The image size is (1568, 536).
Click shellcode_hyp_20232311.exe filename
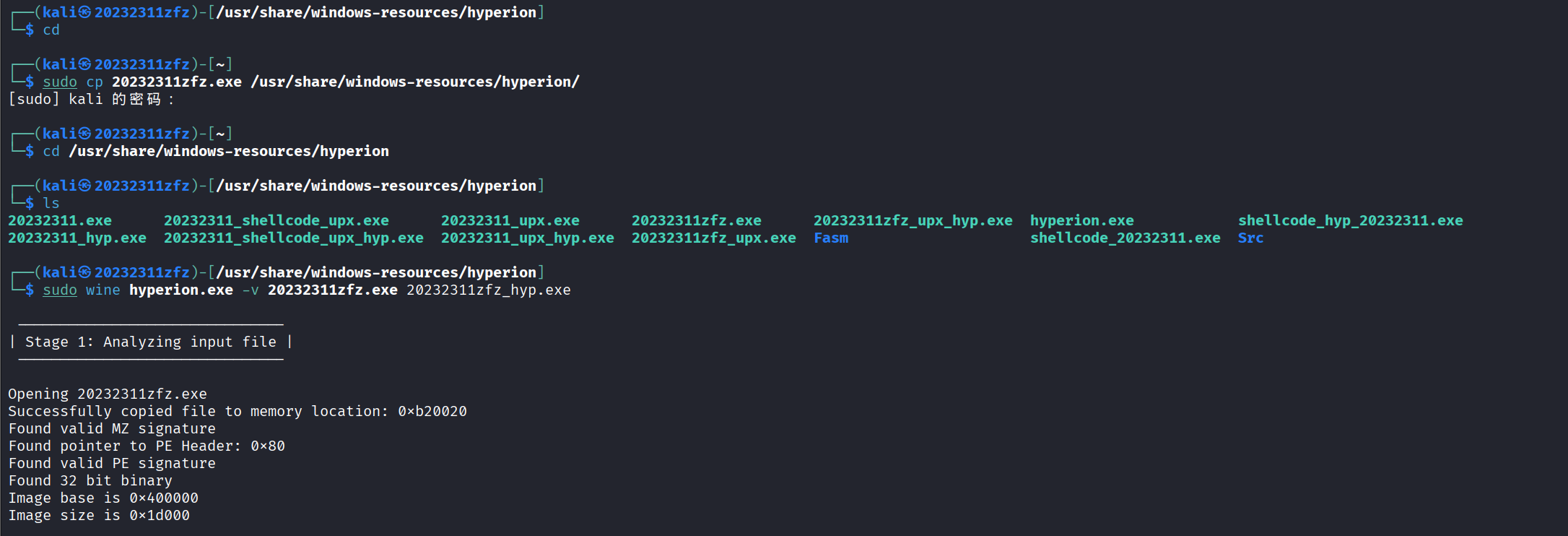pyautogui.click(x=1351, y=220)
